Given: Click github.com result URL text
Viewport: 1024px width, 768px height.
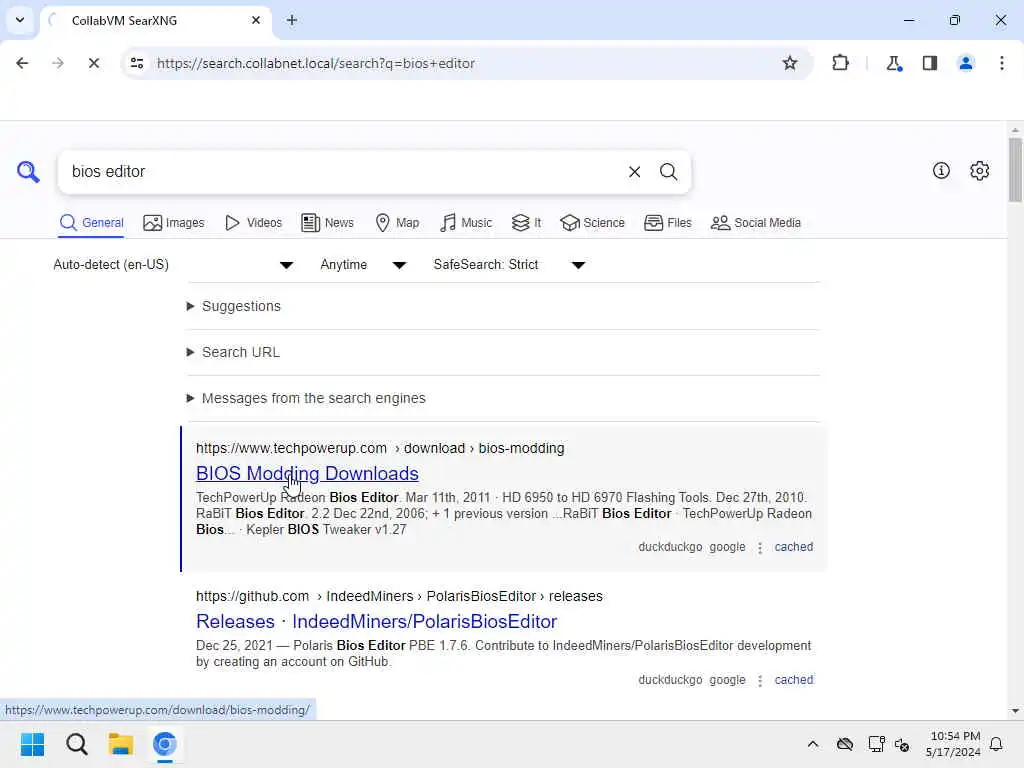Looking at the screenshot, I should pyautogui.click(x=399, y=596).
